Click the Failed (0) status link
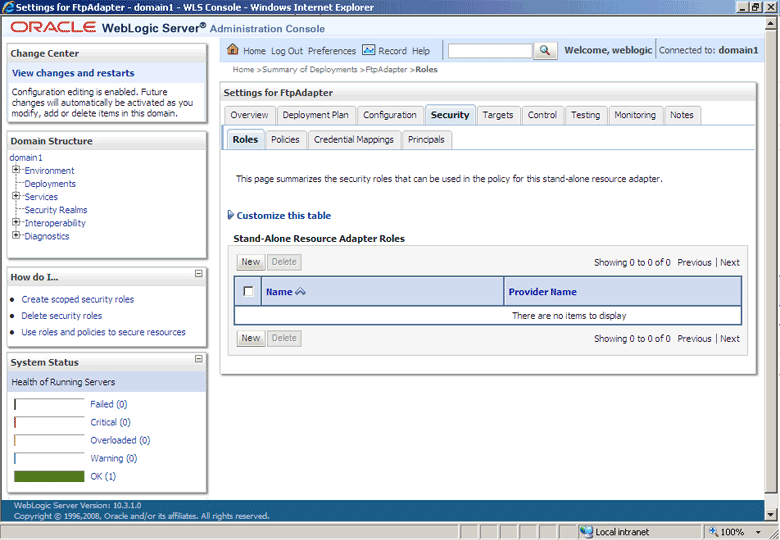Image resolution: width=780 pixels, height=540 pixels. click(108, 404)
